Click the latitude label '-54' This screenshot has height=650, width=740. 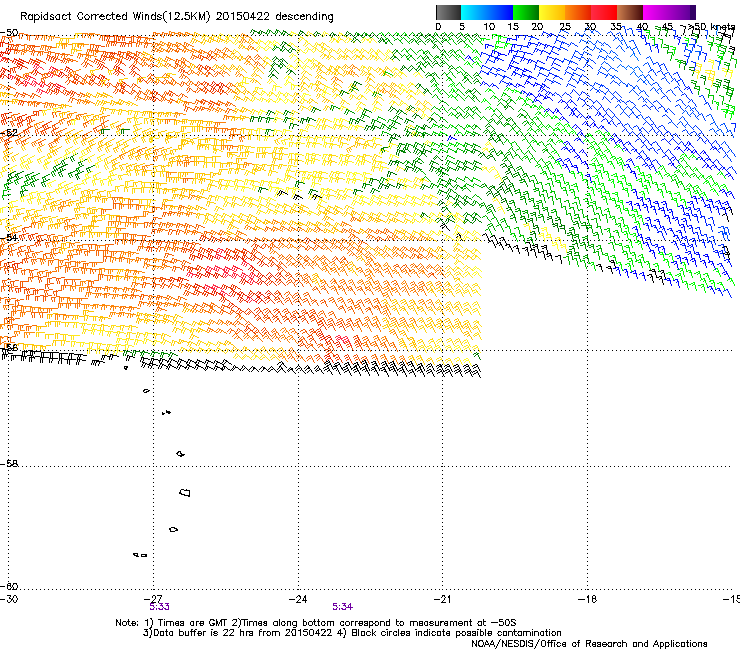point(9,238)
